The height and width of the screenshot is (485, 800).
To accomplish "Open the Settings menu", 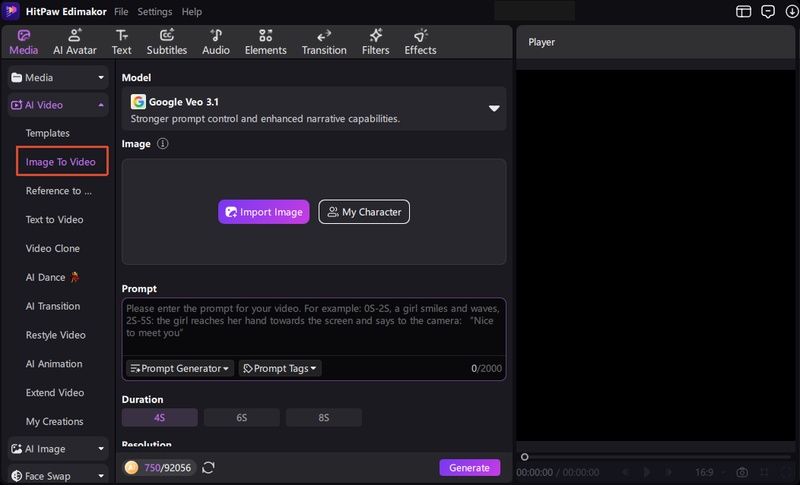I will [155, 11].
